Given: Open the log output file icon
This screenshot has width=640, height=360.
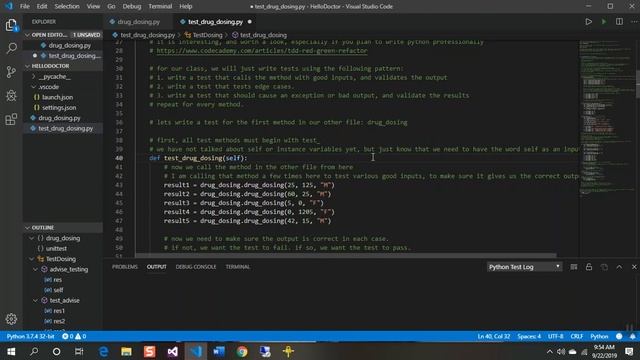Looking at the screenshot, I should [x=604, y=267].
